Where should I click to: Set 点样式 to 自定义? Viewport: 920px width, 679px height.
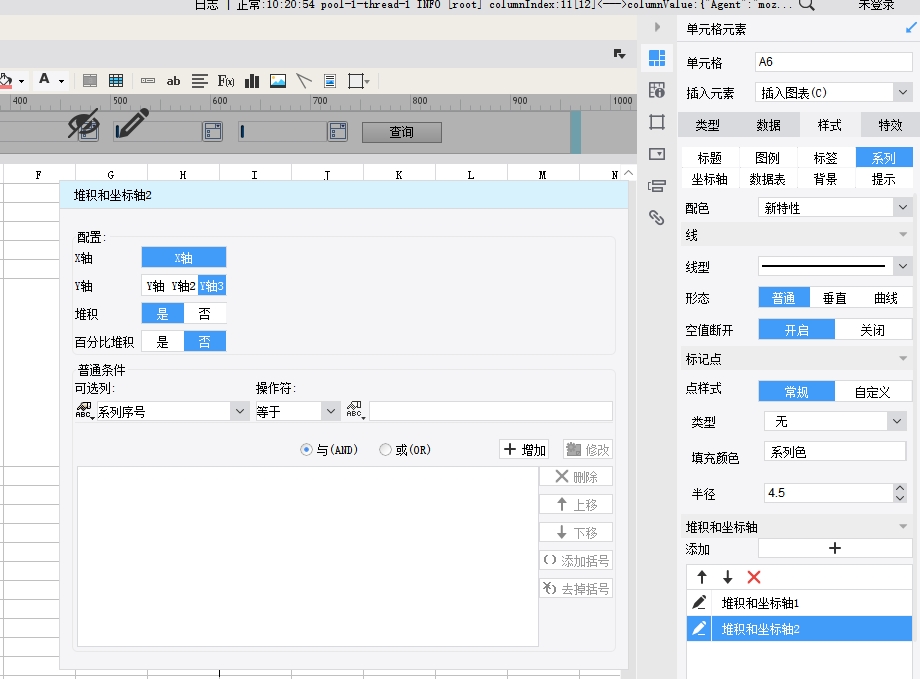click(873, 391)
